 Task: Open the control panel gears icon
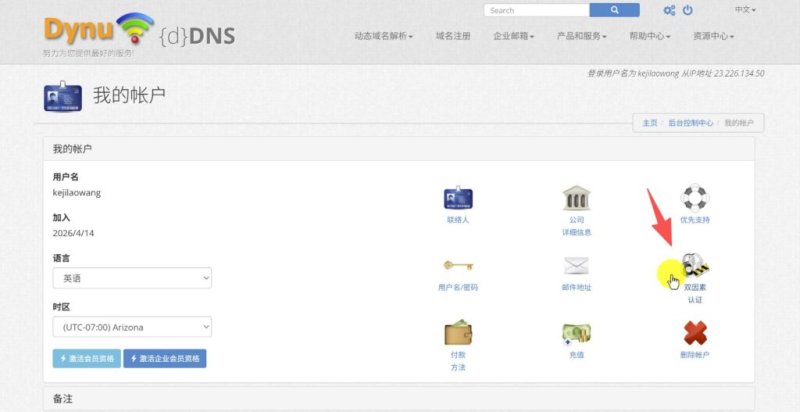coord(669,10)
